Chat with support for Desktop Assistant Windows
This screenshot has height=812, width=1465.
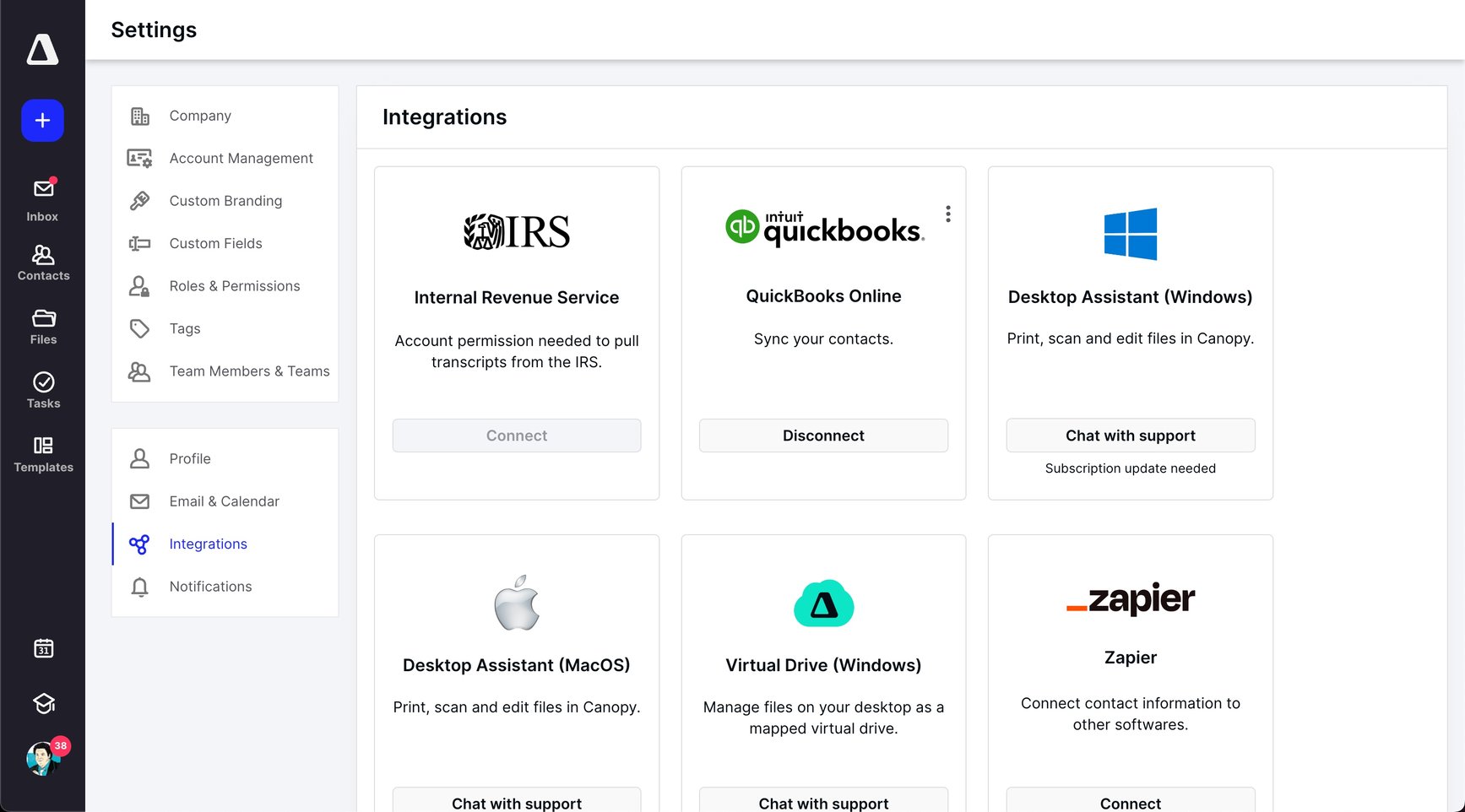pos(1130,436)
